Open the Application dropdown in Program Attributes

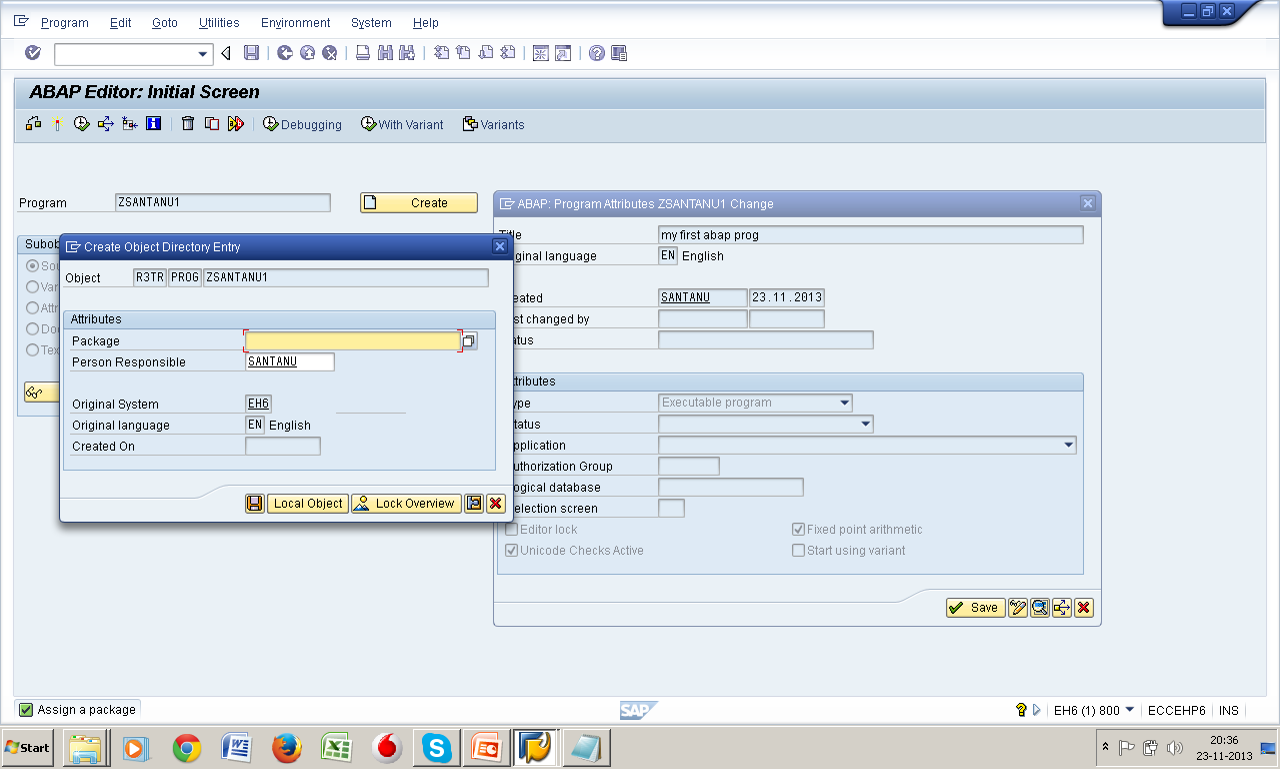(1069, 445)
